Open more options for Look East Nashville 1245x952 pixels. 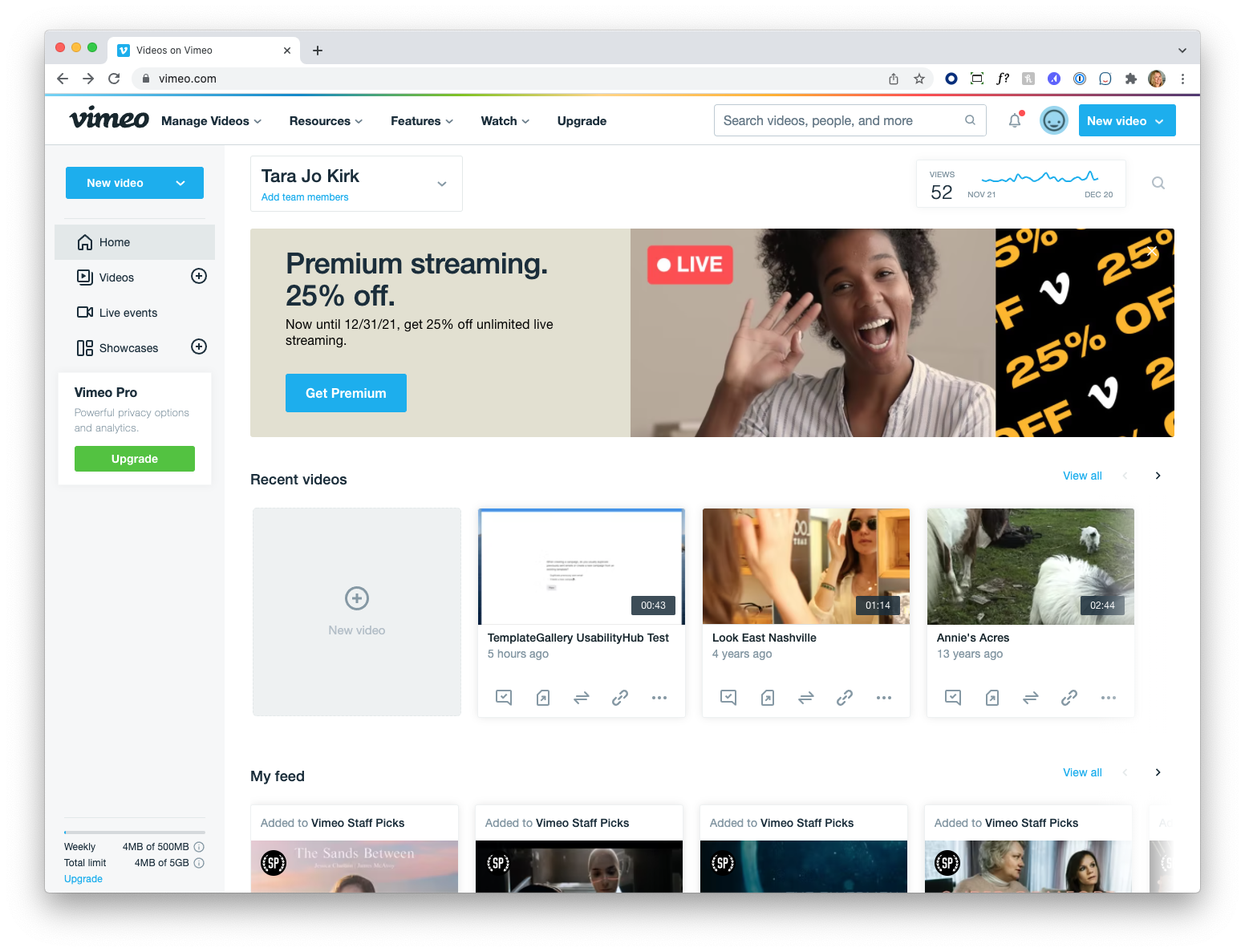[x=884, y=698]
